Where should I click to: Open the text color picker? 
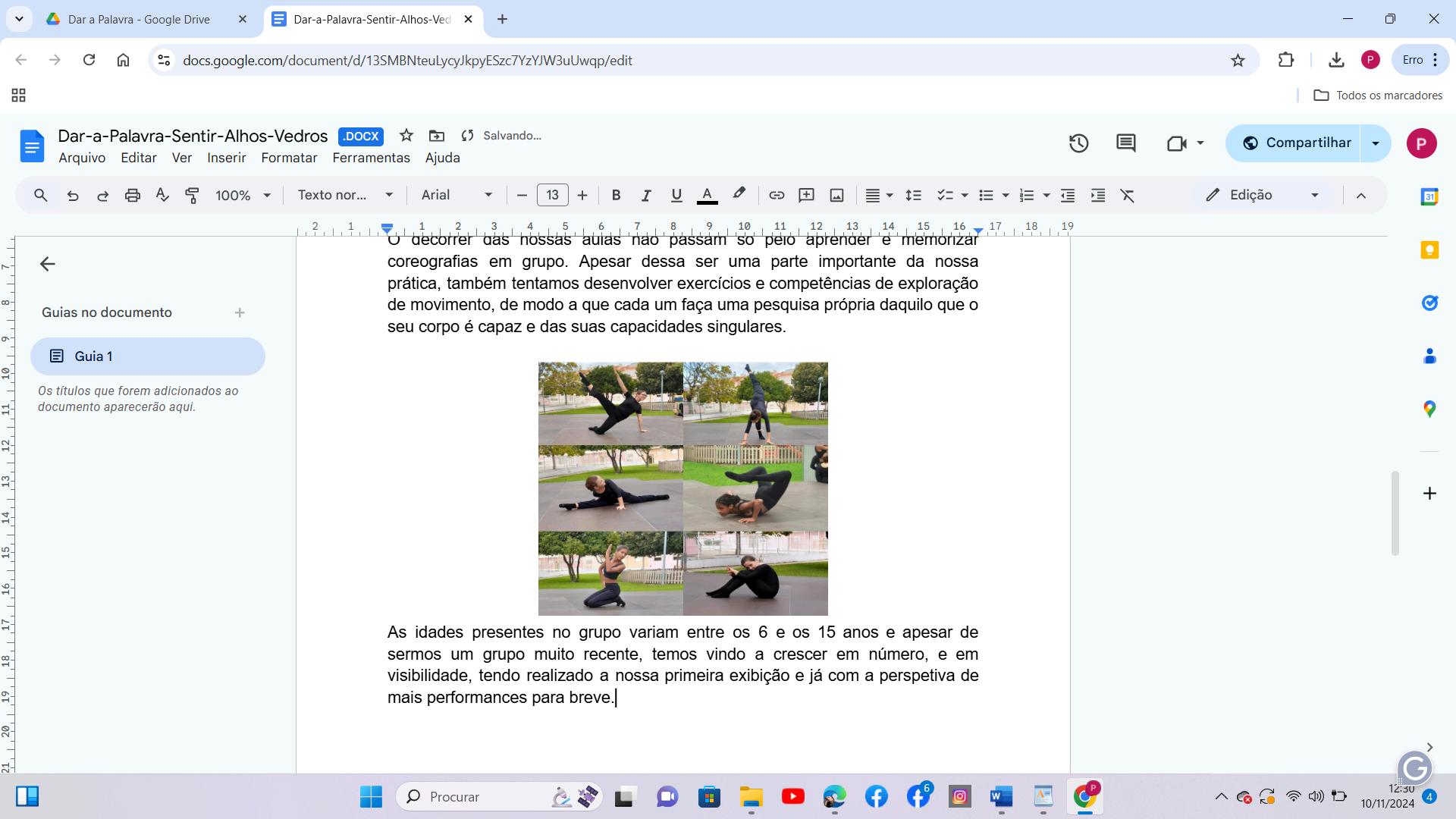click(707, 196)
